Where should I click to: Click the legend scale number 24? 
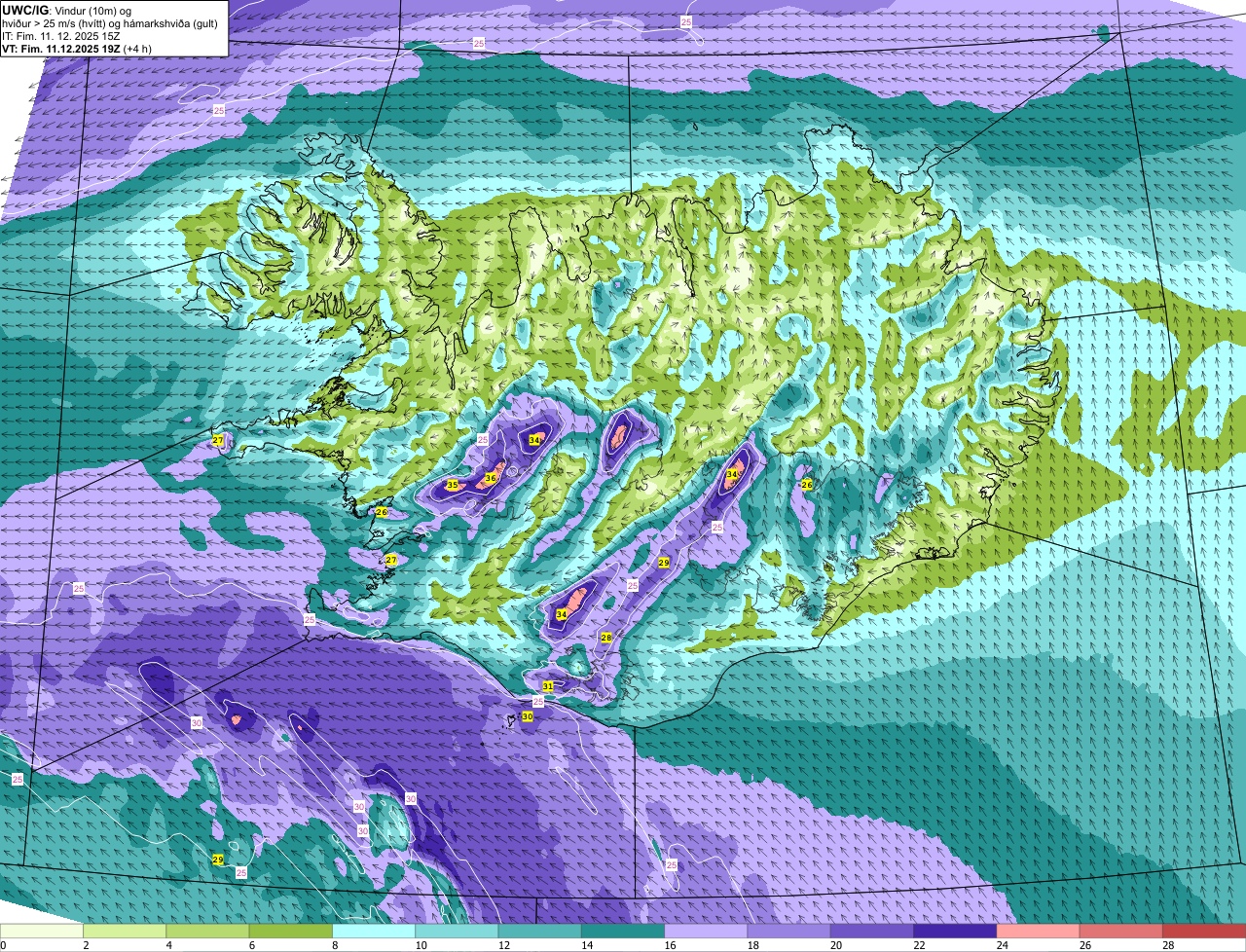[1002, 945]
